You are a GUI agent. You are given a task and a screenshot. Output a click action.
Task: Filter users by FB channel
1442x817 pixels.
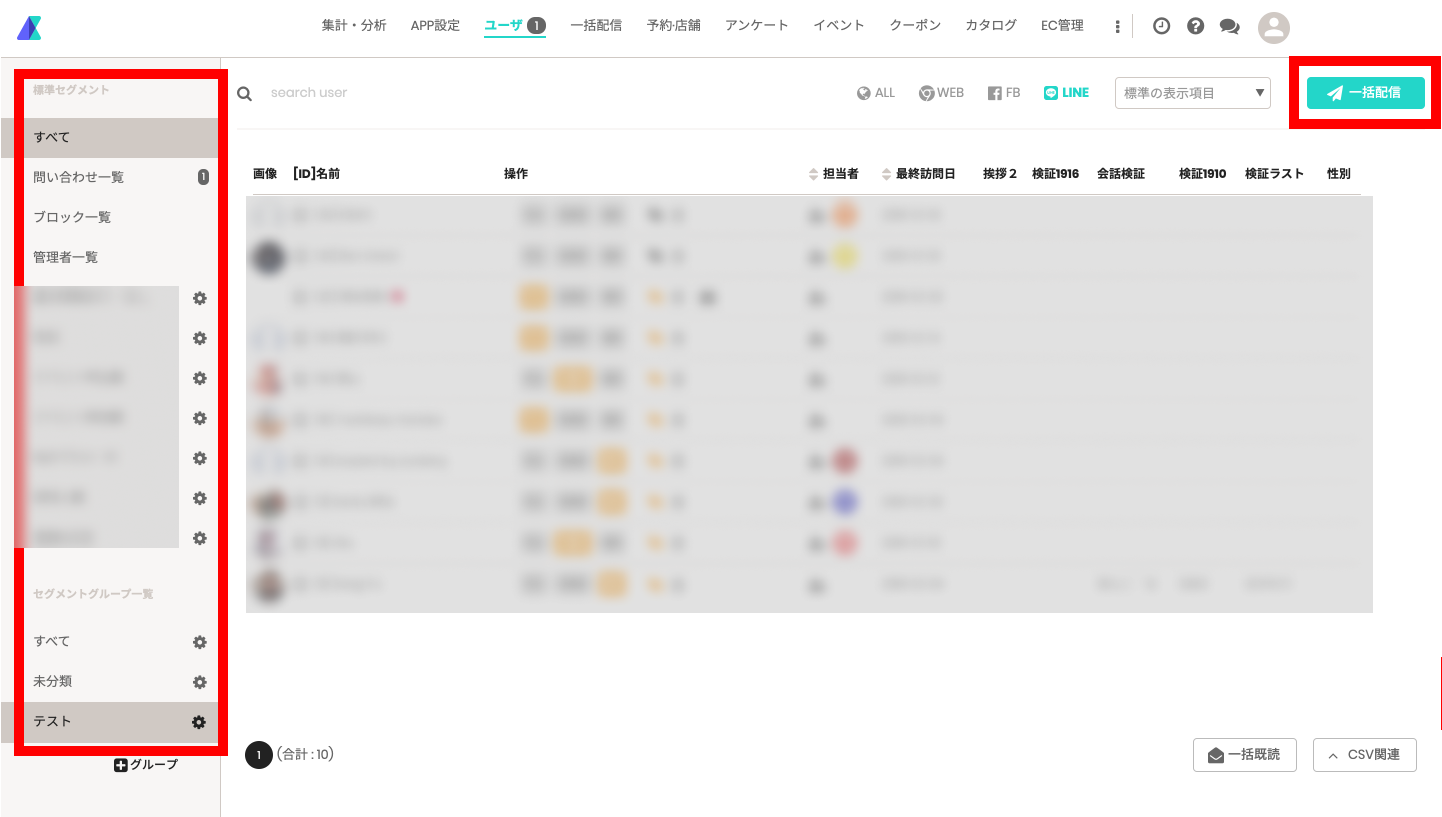(1004, 93)
